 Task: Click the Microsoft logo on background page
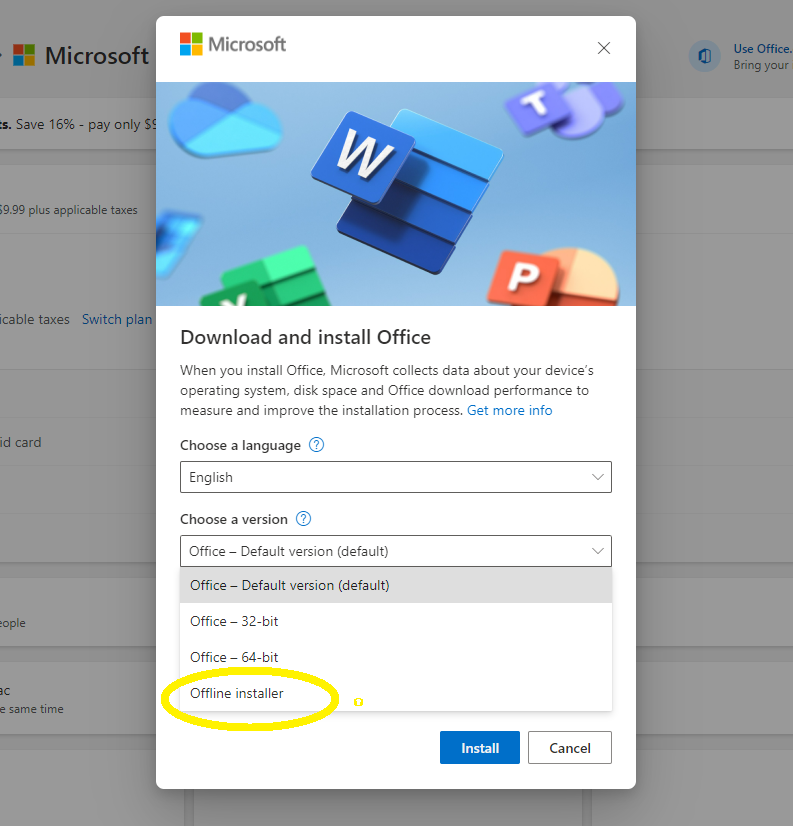(81, 55)
